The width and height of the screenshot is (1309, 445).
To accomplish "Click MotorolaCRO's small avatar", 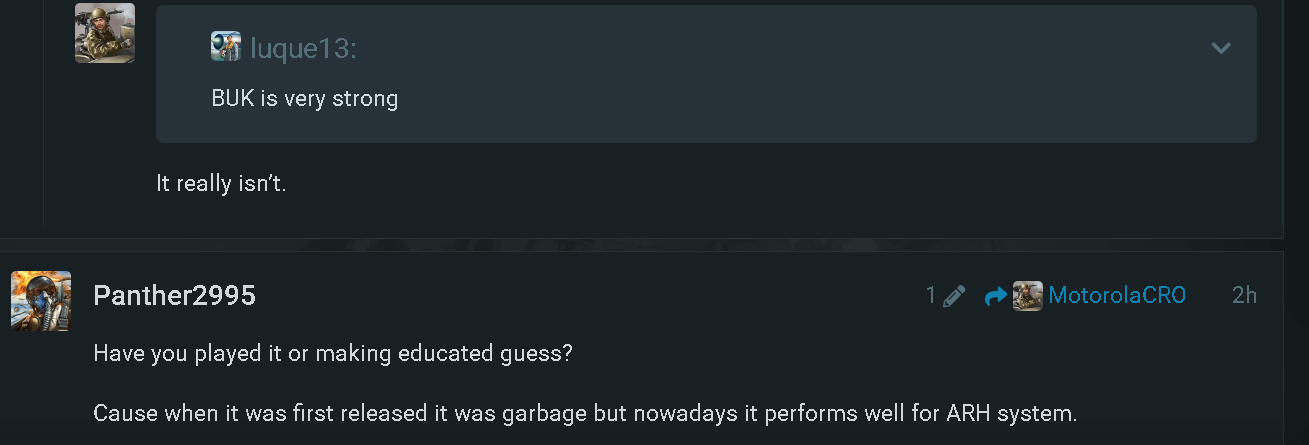I will click(1027, 296).
